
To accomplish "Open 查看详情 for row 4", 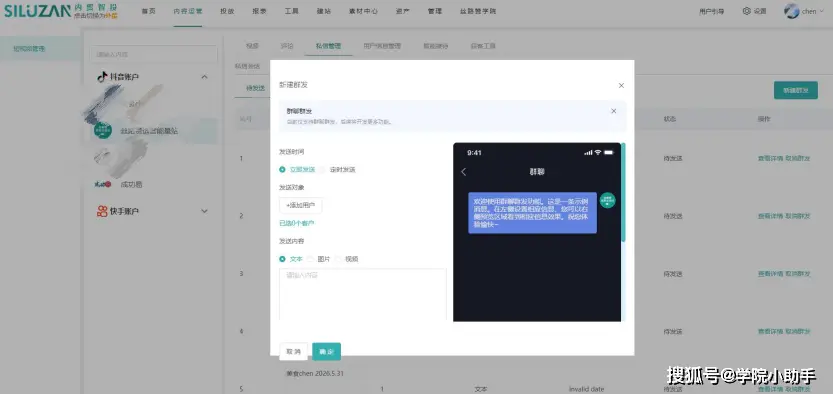I will click(x=770, y=331).
